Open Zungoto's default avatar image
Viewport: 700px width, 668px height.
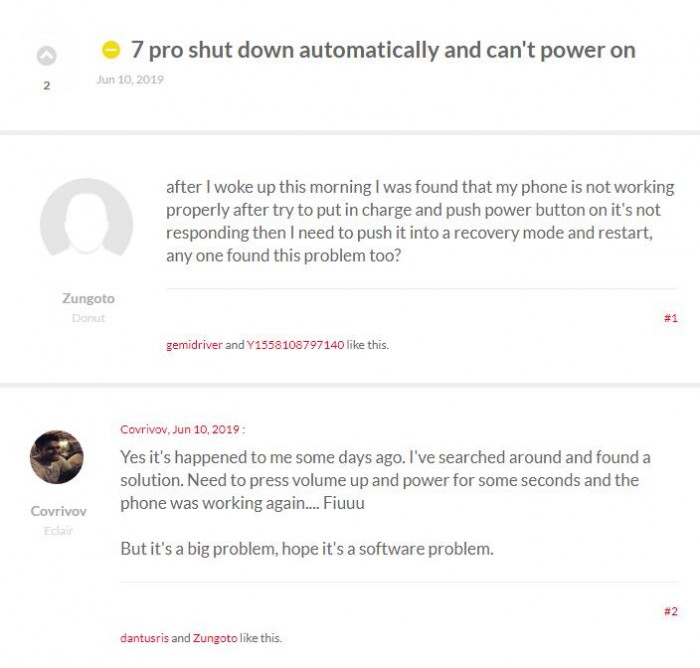point(87,226)
